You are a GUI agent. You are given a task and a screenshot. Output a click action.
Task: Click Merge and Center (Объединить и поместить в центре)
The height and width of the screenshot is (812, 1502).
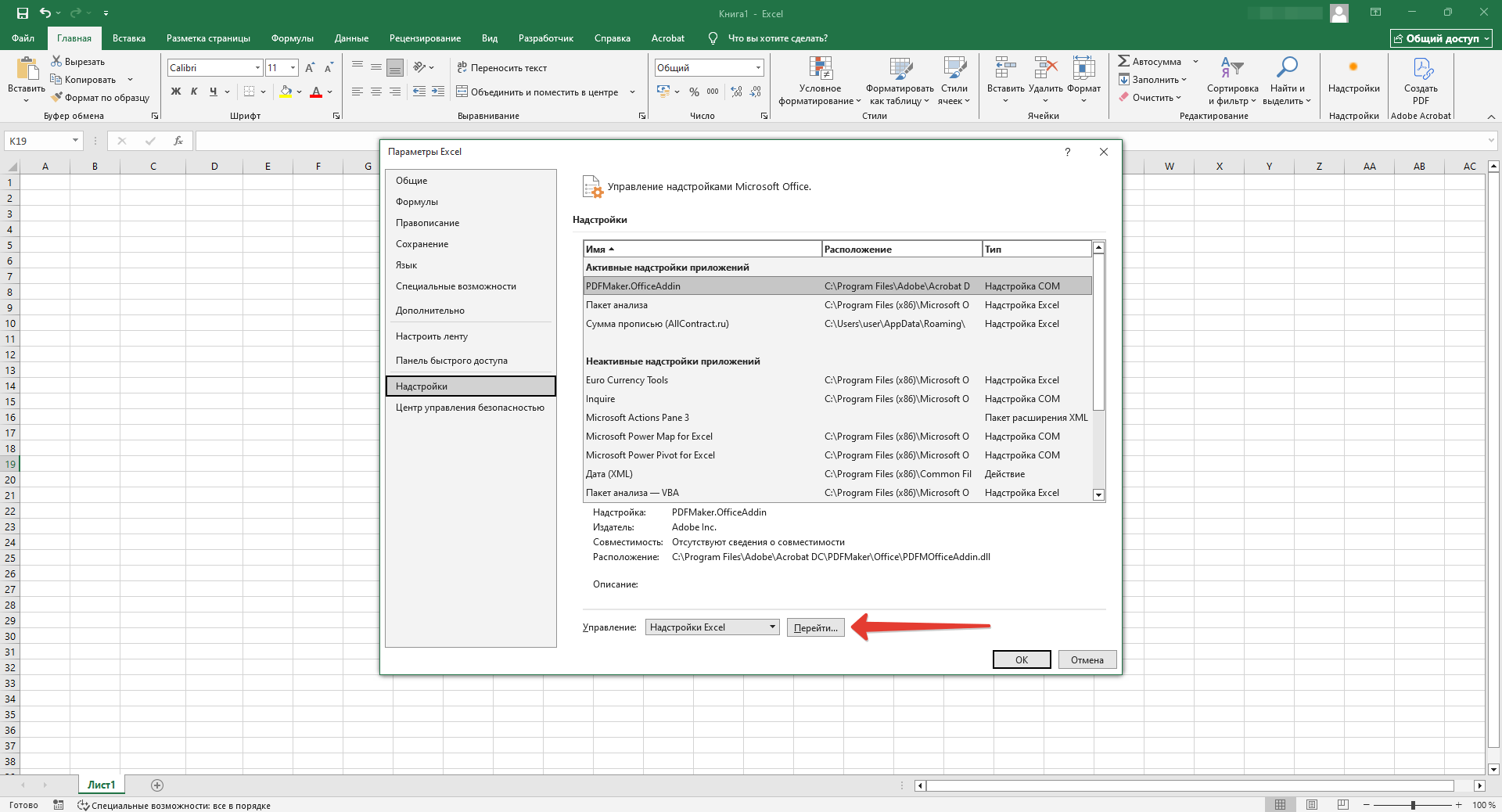538,92
